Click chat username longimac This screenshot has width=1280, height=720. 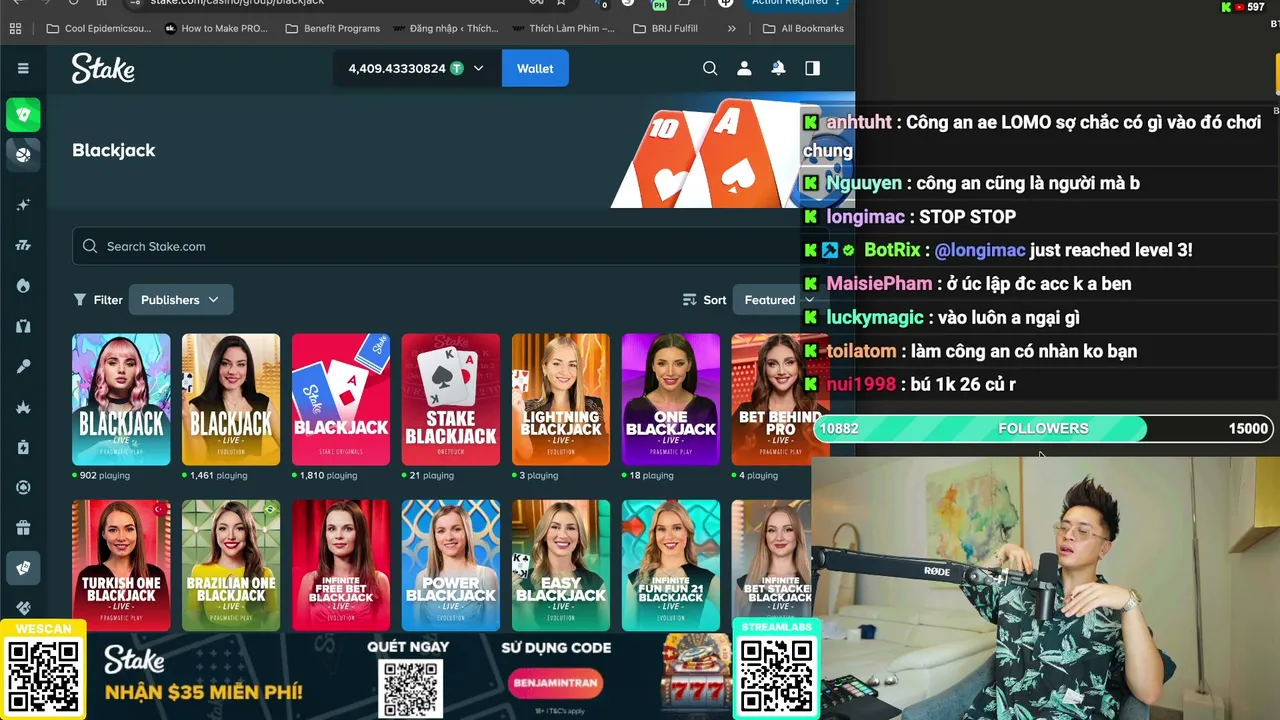click(865, 216)
